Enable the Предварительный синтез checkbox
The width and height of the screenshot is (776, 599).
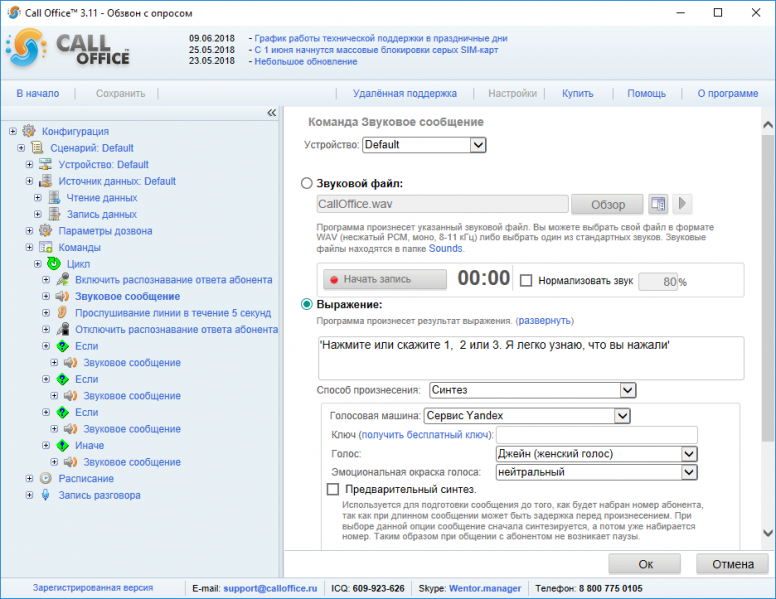333,489
